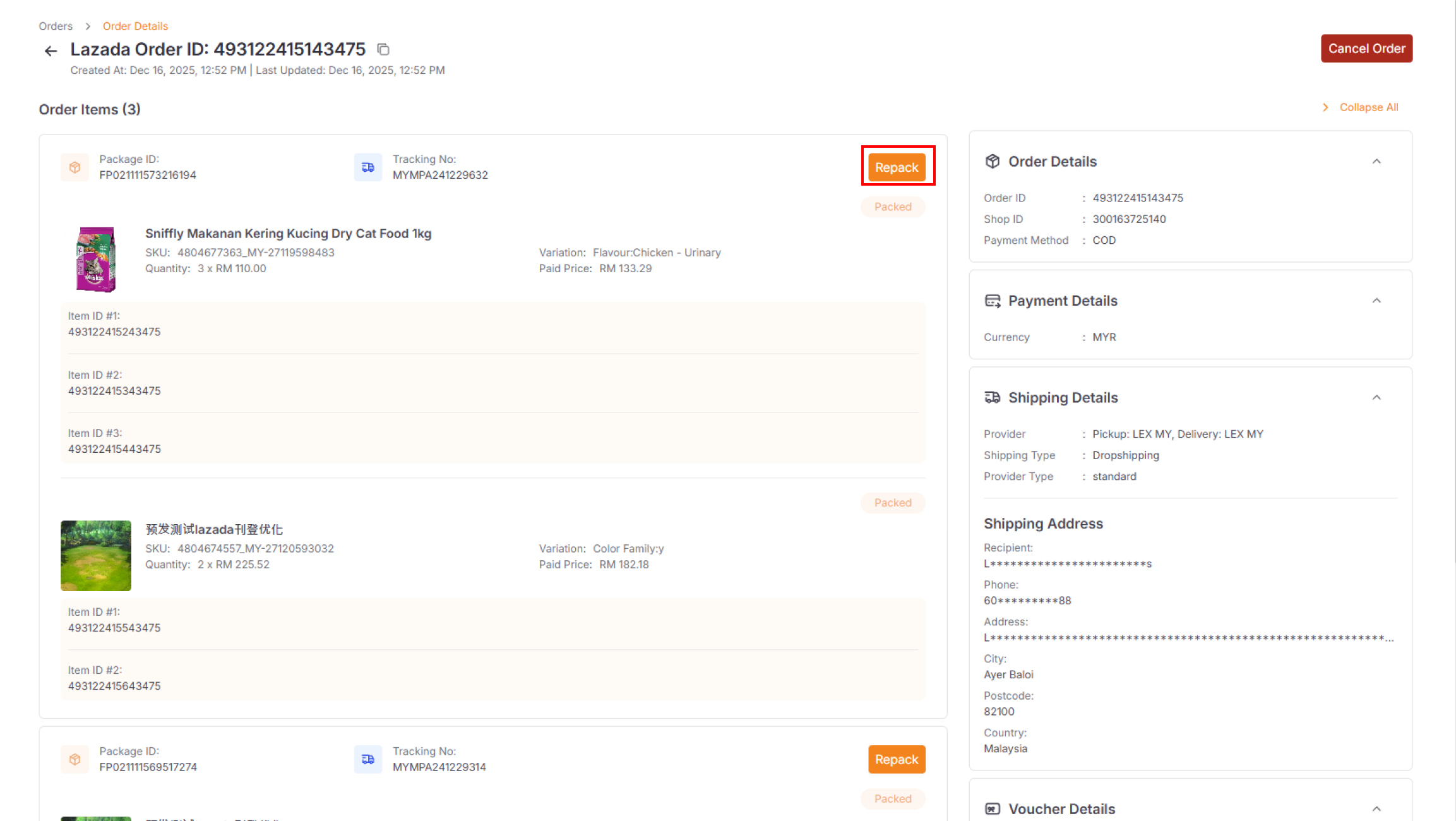This screenshot has width=1456, height=821.
Task: Select the Order Details breadcrumb
Action: 135,26
